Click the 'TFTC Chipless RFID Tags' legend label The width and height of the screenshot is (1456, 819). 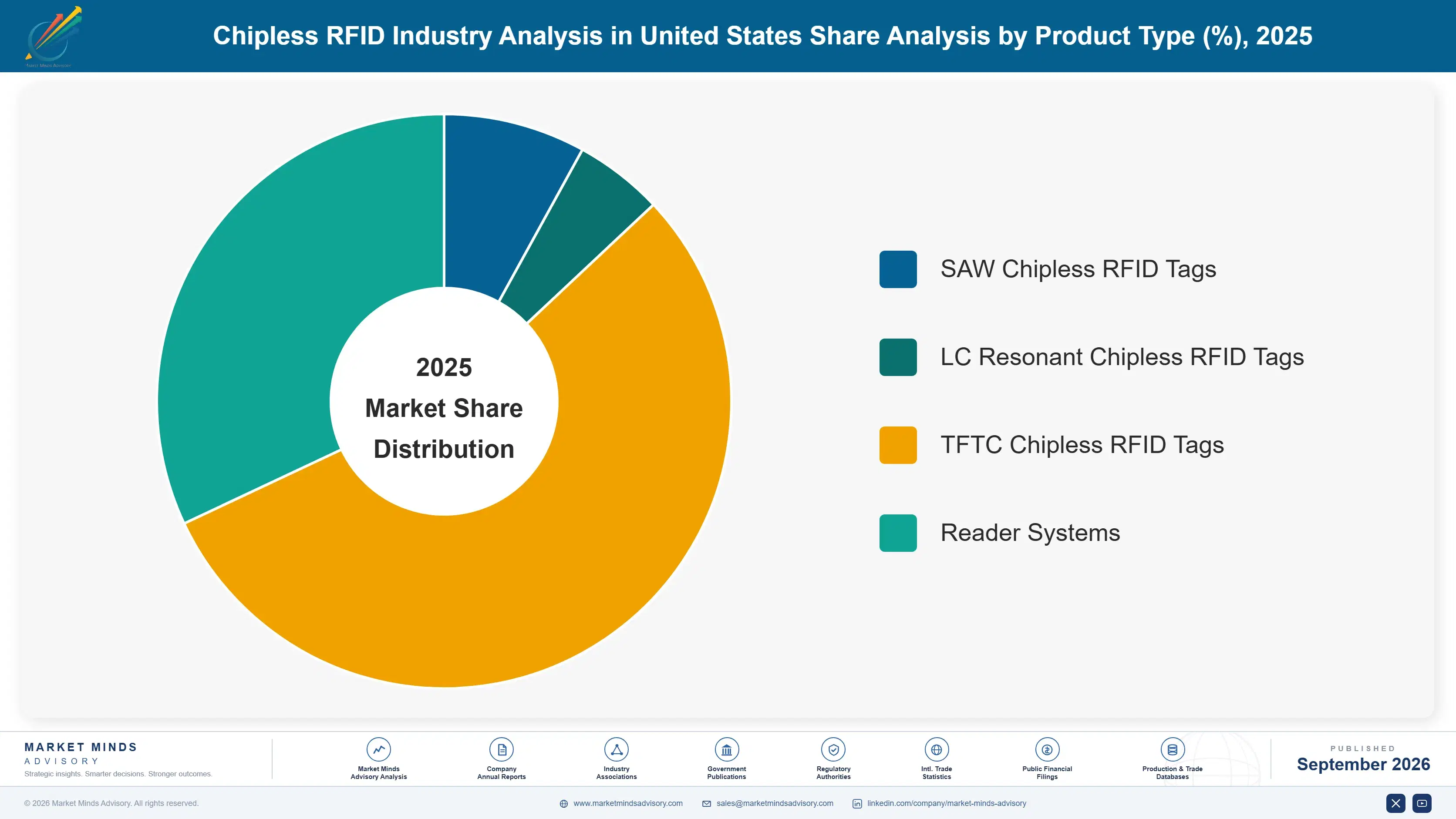[x=1082, y=445]
